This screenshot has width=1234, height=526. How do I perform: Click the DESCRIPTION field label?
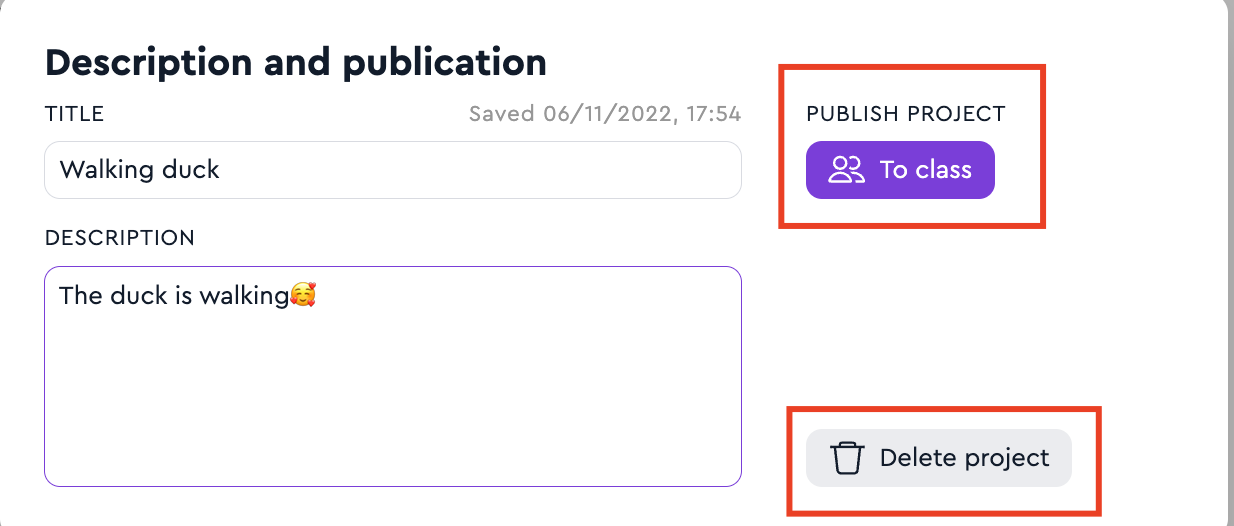[x=119, y=238]
